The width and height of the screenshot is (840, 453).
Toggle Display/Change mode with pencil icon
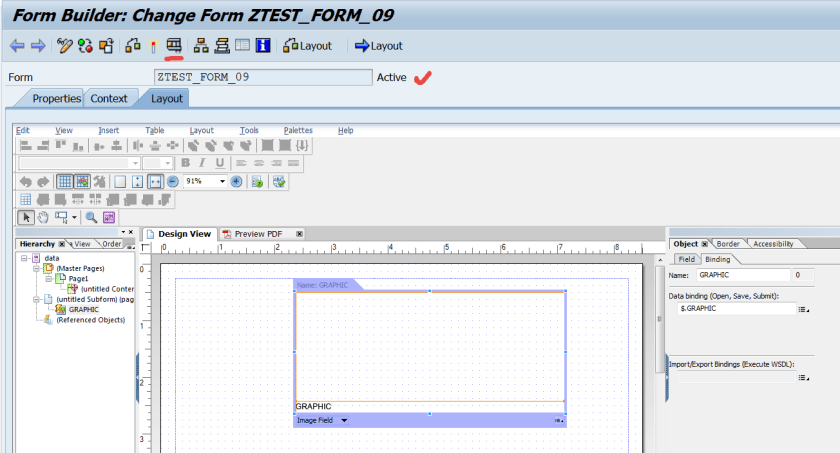pos(64,46)
